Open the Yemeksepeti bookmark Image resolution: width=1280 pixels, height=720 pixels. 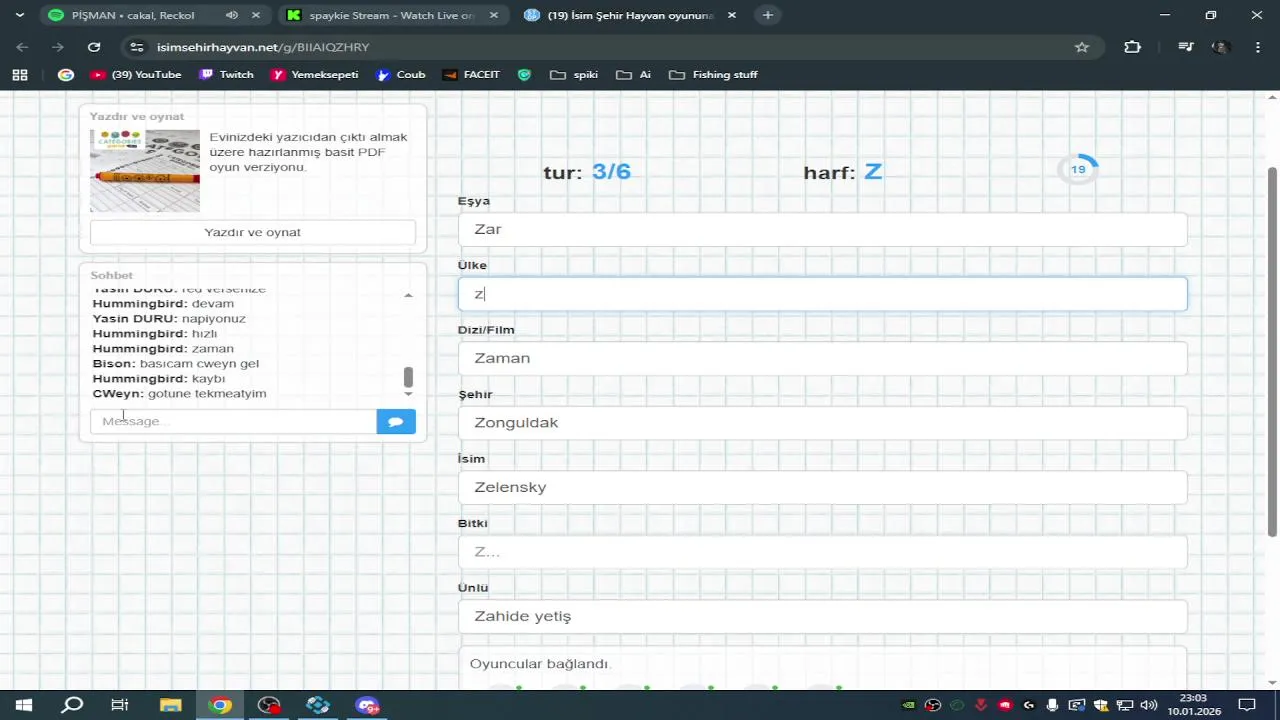(315, 75)
